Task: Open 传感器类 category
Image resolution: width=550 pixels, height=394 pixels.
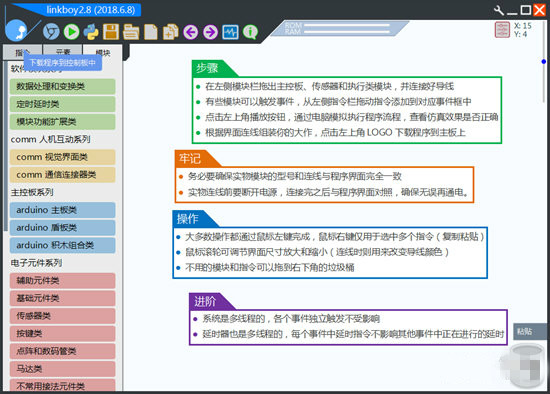Action: pos(62,315)
